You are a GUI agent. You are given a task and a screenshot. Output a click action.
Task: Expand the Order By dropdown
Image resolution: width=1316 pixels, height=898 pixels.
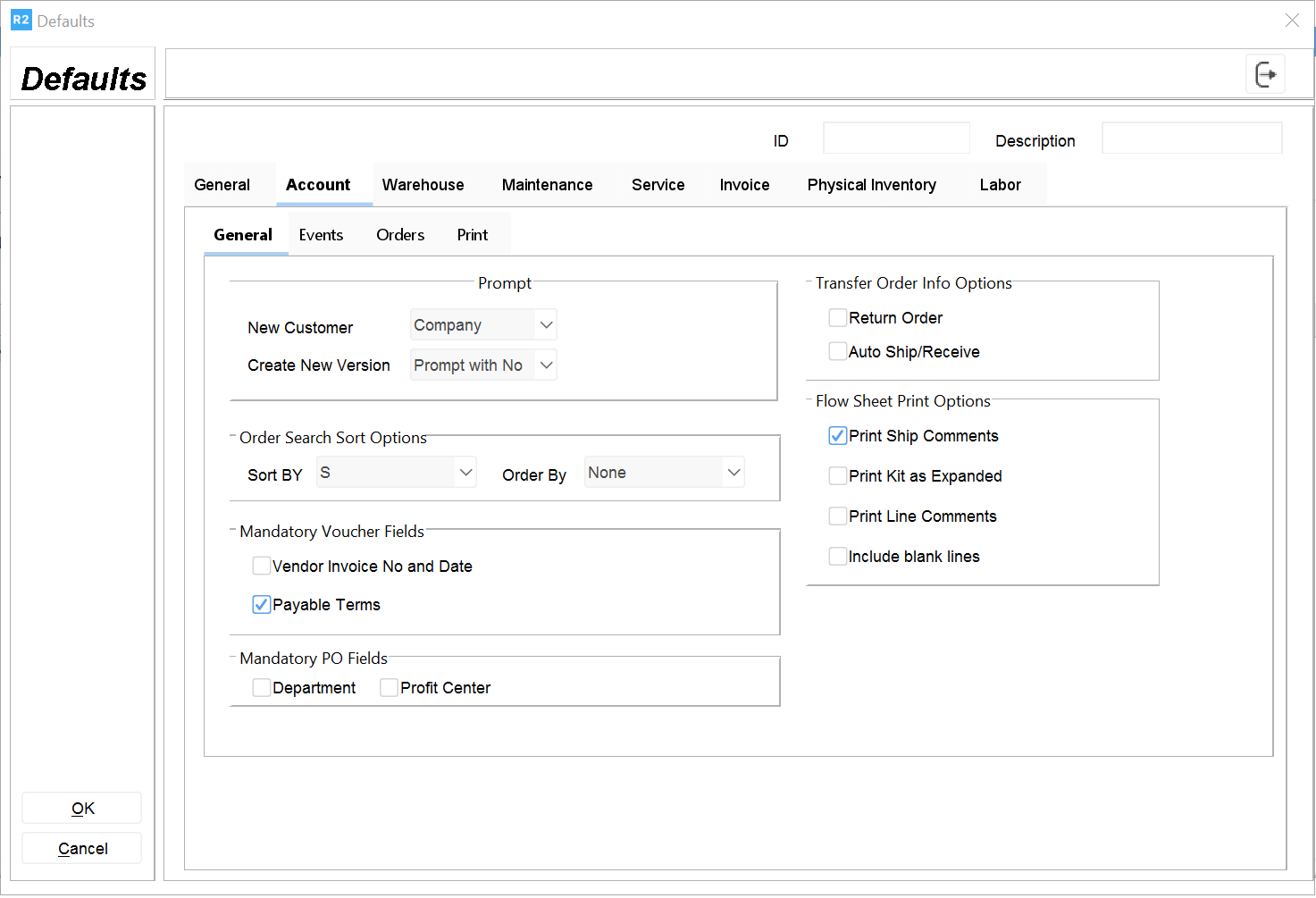(664, 473)
